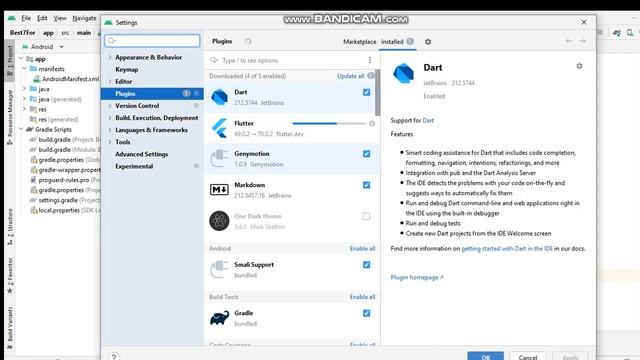Open the View menu
640x360 pixels.
[x=60, y=18]
